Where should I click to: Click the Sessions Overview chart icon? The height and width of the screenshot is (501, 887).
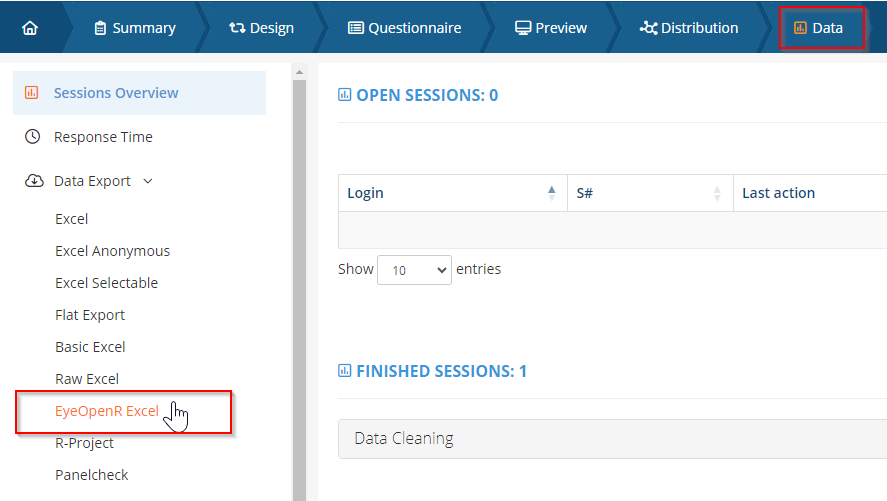coord(32,93)
